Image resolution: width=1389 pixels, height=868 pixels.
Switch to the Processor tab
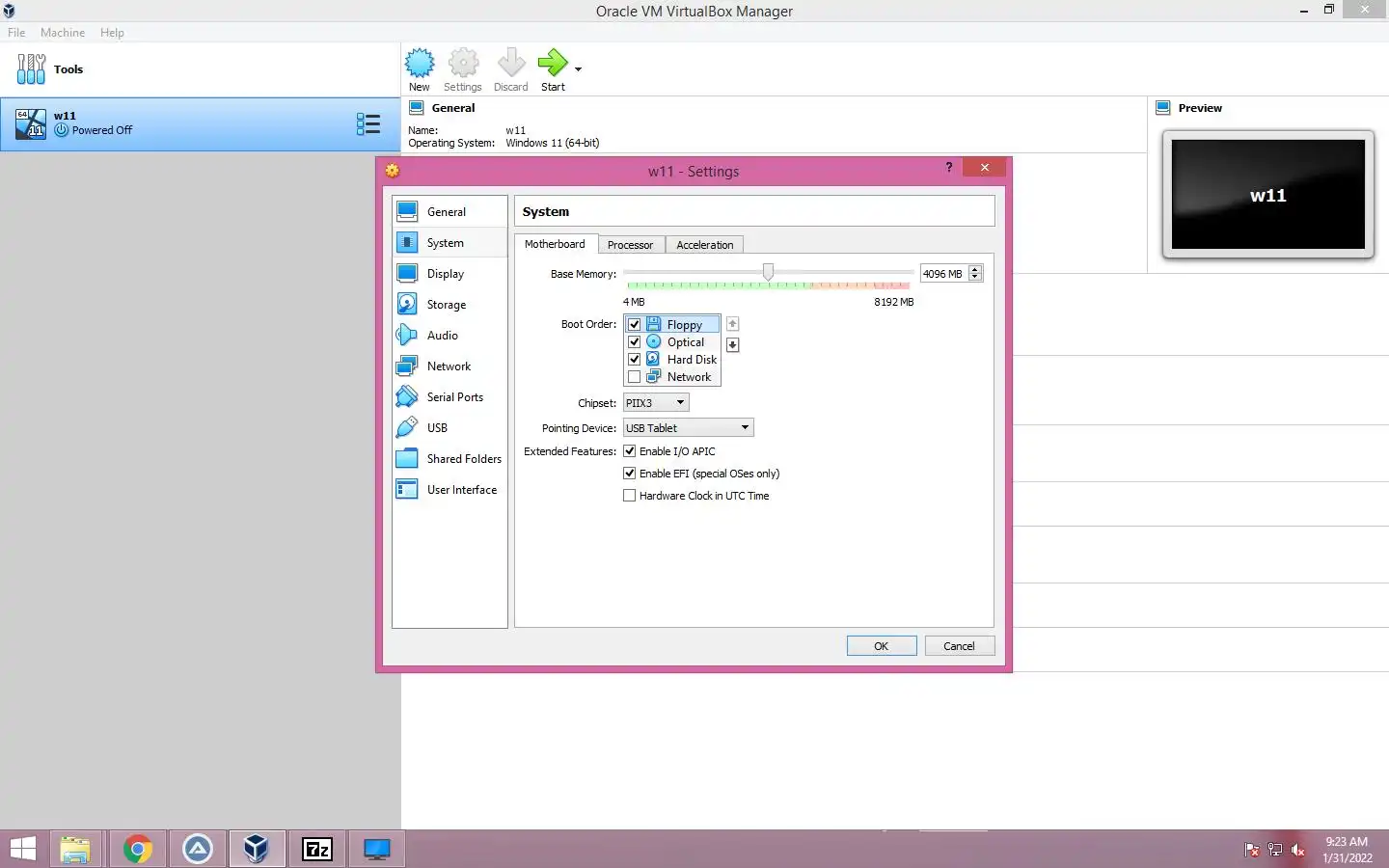(x=630, y=245)
